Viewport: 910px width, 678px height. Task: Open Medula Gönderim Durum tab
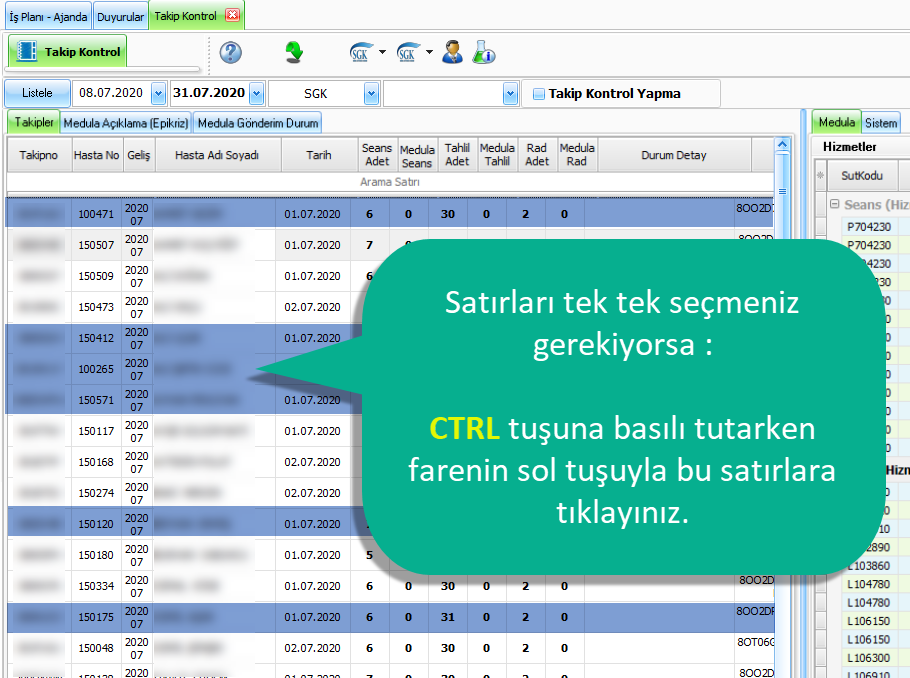coord(258,123)
